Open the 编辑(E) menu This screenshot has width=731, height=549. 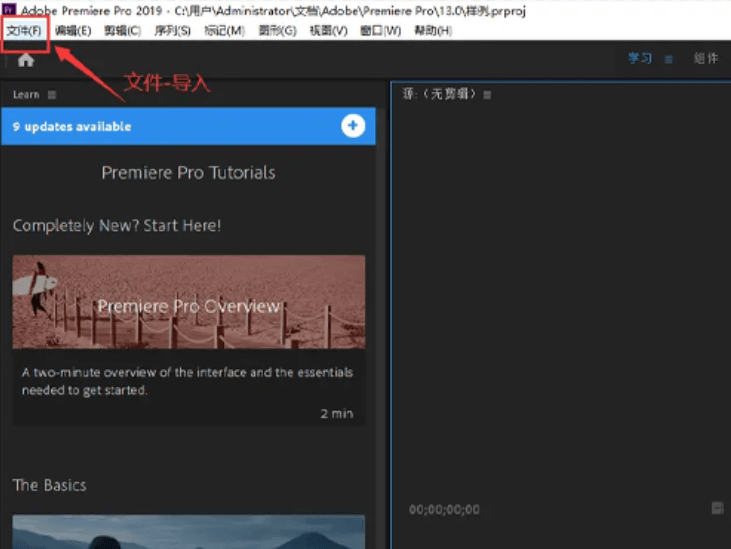pyautogui.click(x=73, y=31)
